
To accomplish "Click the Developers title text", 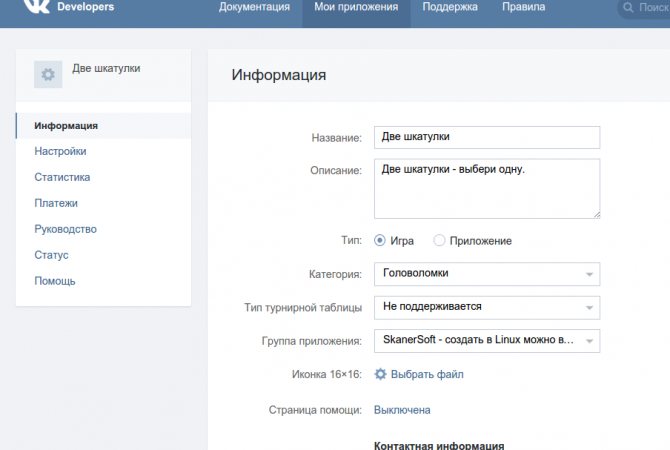I will [85, 7].
